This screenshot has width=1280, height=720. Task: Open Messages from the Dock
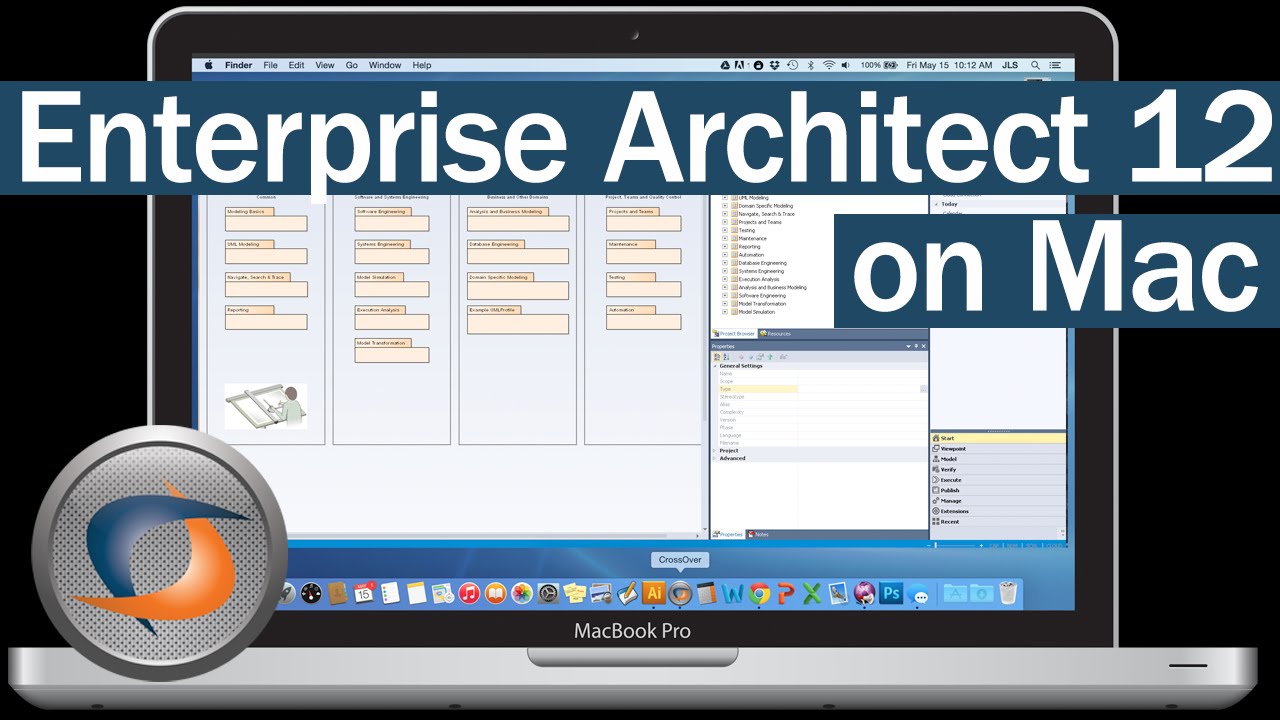[x=918, y=594]
